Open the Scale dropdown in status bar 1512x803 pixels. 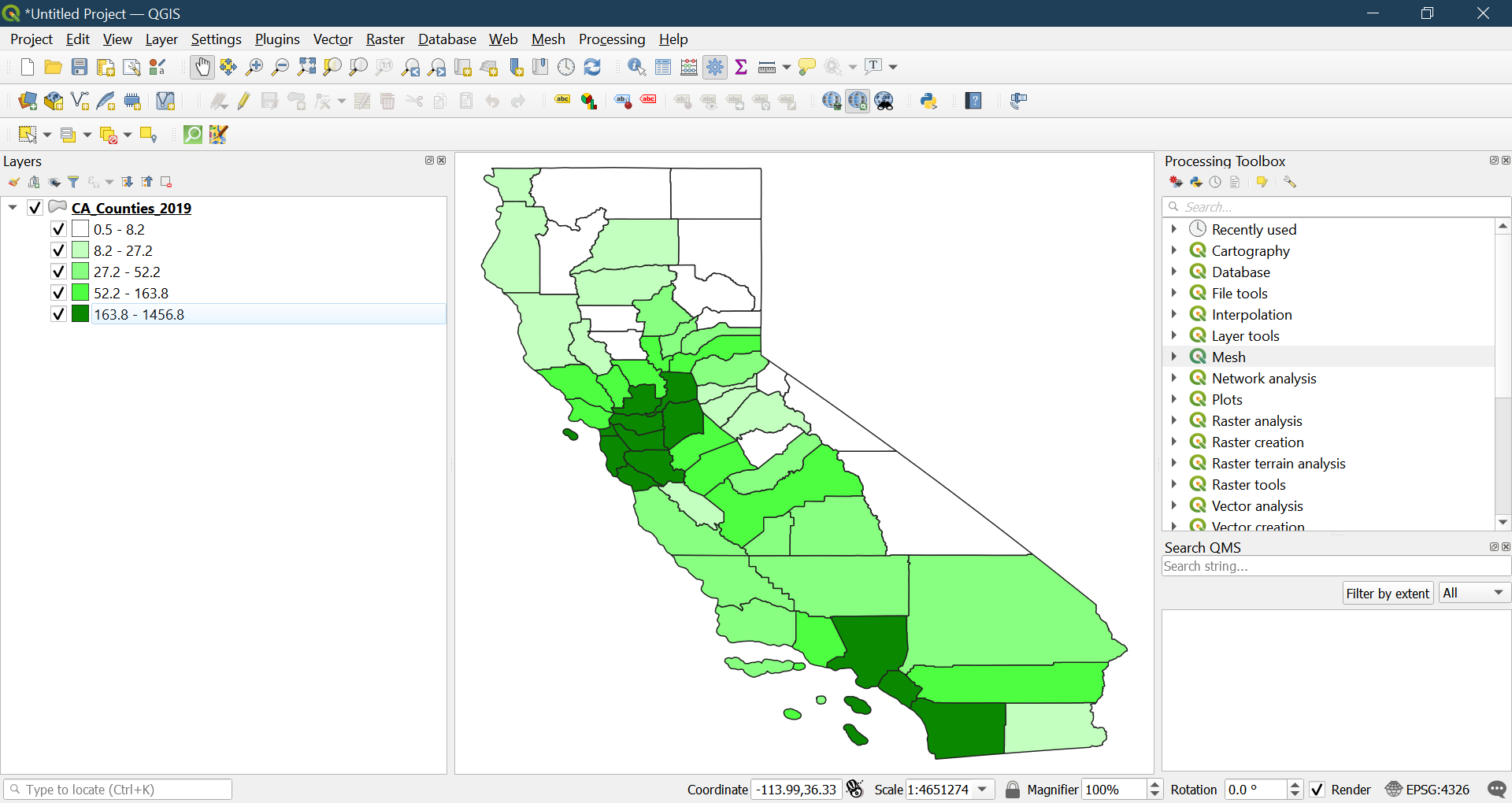coord(982,790)
